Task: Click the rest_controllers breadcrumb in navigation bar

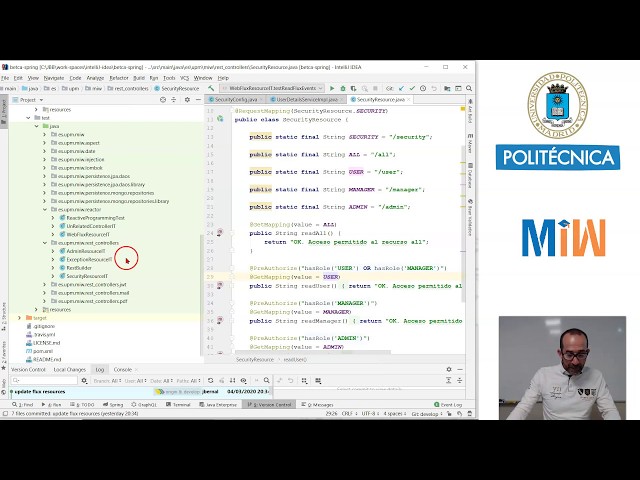Action: coord(128,88)
